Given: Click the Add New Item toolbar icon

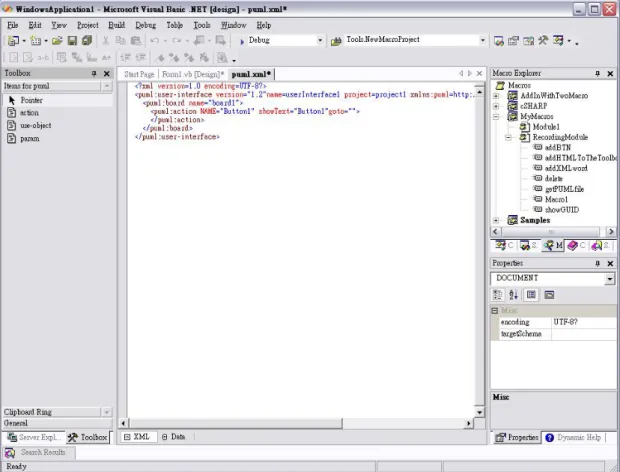Looking at the screenshot, I should (36, 40).
